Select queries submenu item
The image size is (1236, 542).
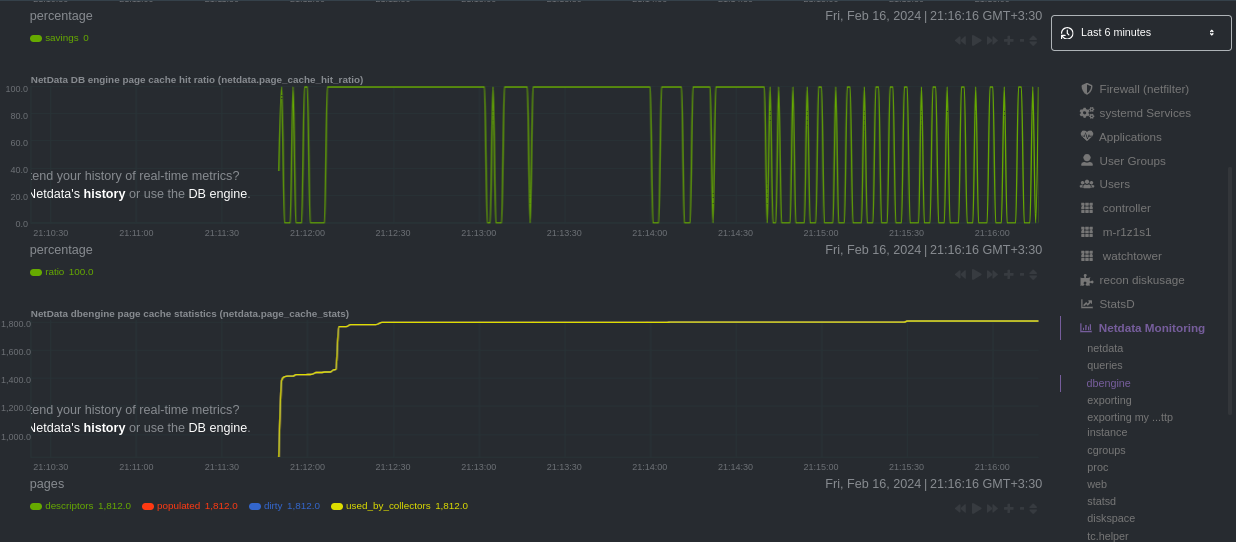(1104, 365)
